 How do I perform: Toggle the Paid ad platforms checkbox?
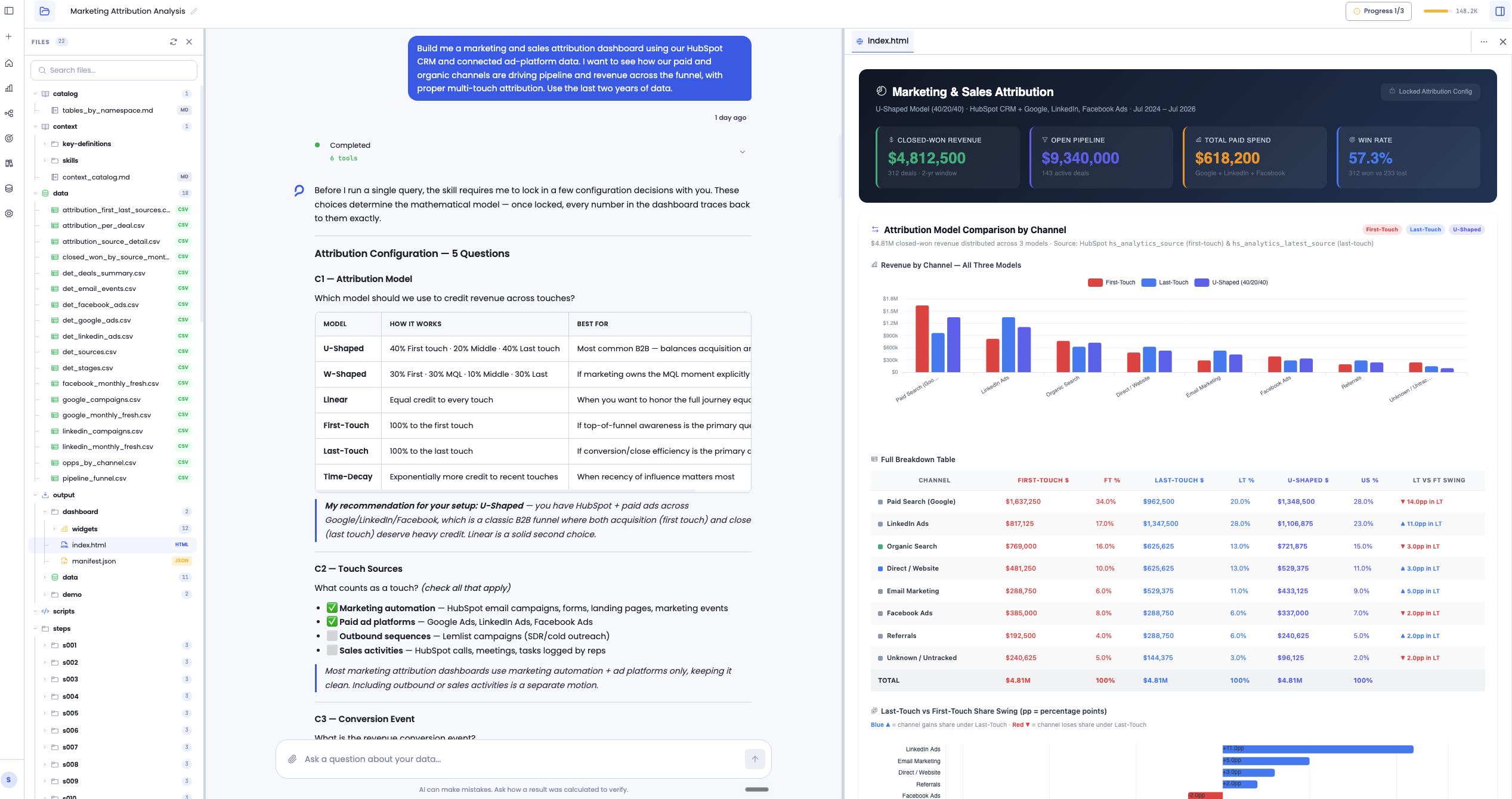pos(332,622)
